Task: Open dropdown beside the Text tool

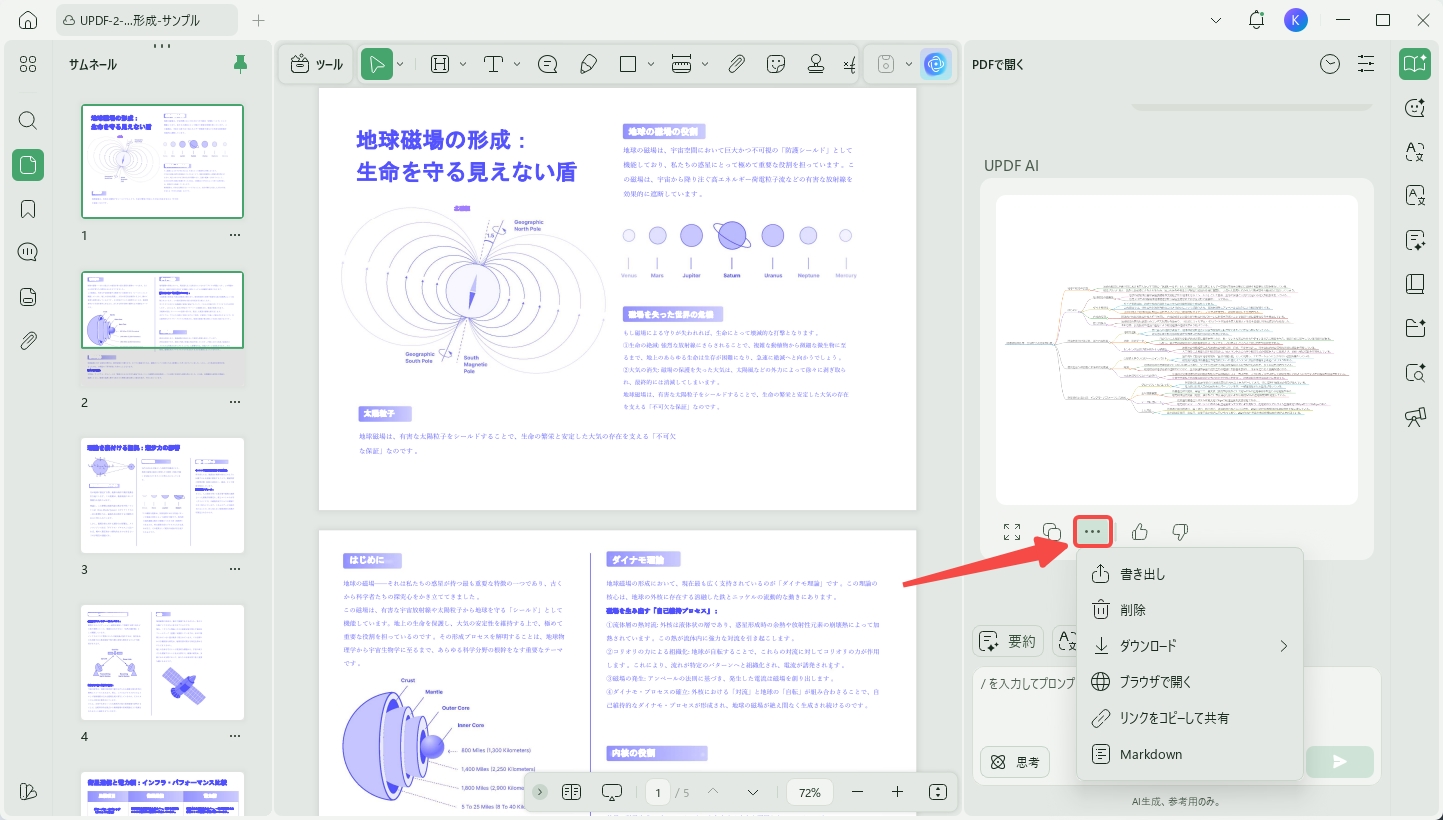Action: pos(517,64)
